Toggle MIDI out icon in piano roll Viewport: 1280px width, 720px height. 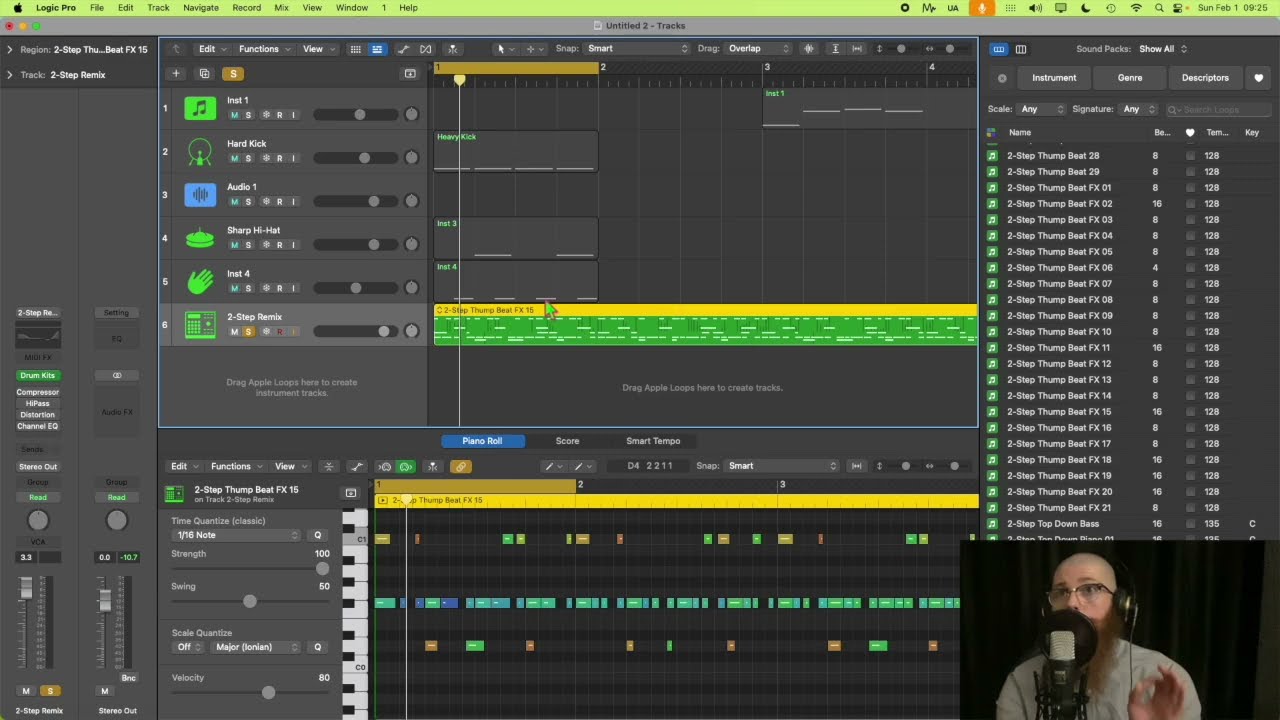pyautogui.click(x=406, y=466)
